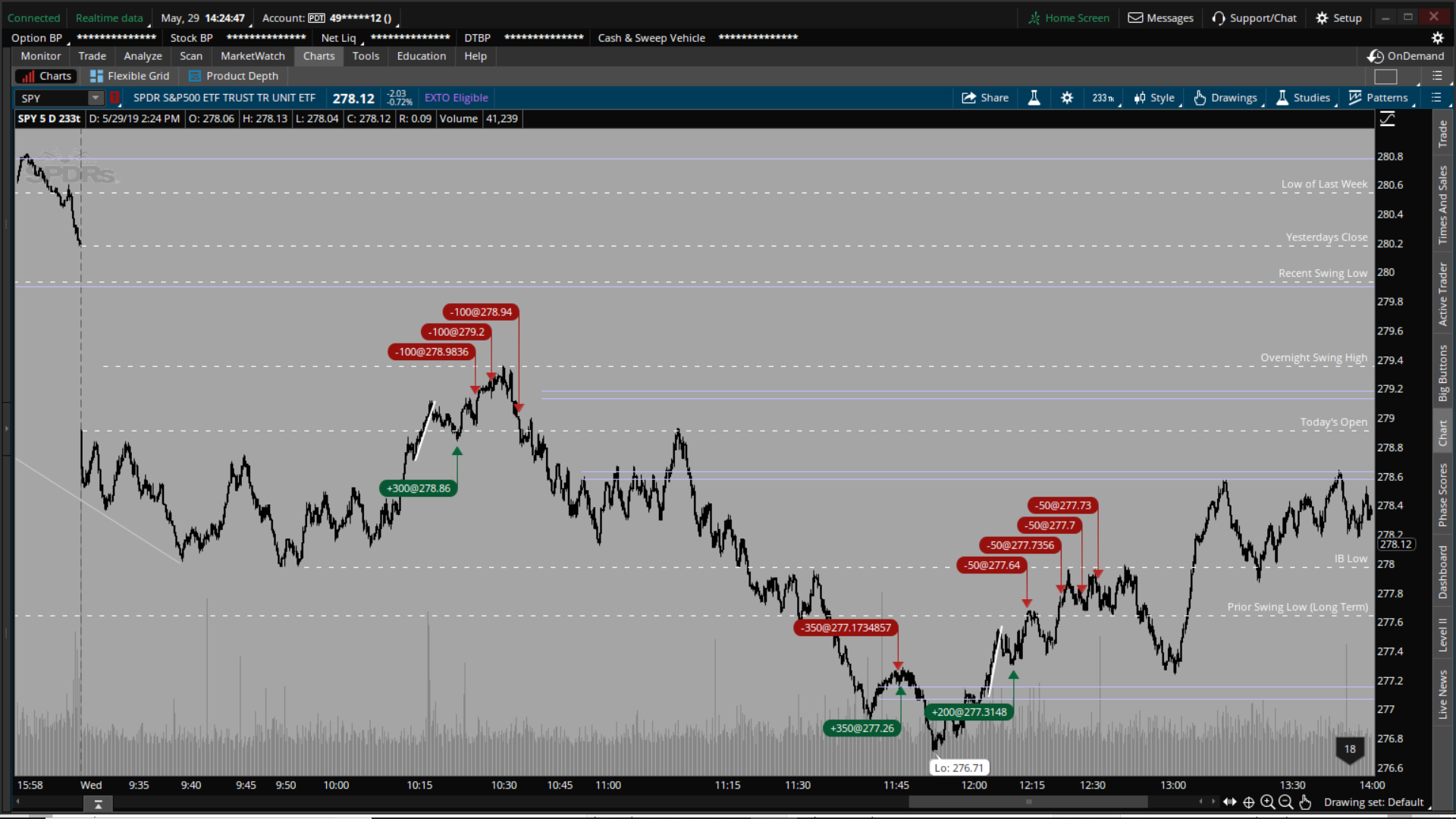Open the Active Trader side panel
The width and height of the screenshot is (1456, 819).
click(x=1442, y=294)
